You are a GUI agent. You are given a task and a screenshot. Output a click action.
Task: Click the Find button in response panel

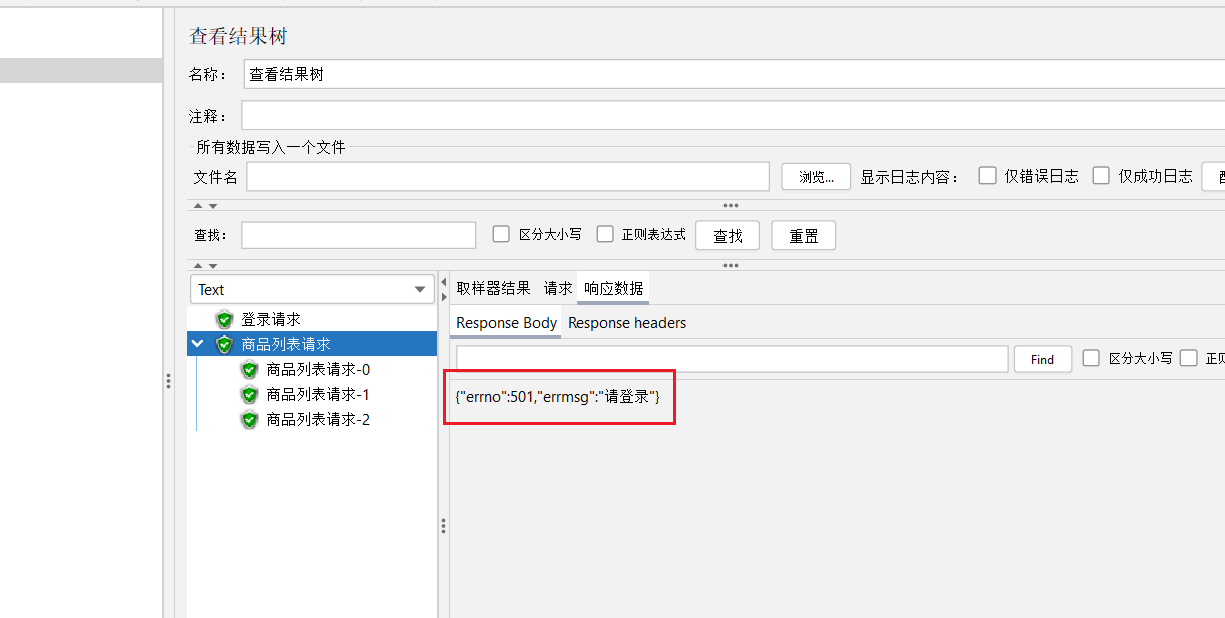(1042, 359)
